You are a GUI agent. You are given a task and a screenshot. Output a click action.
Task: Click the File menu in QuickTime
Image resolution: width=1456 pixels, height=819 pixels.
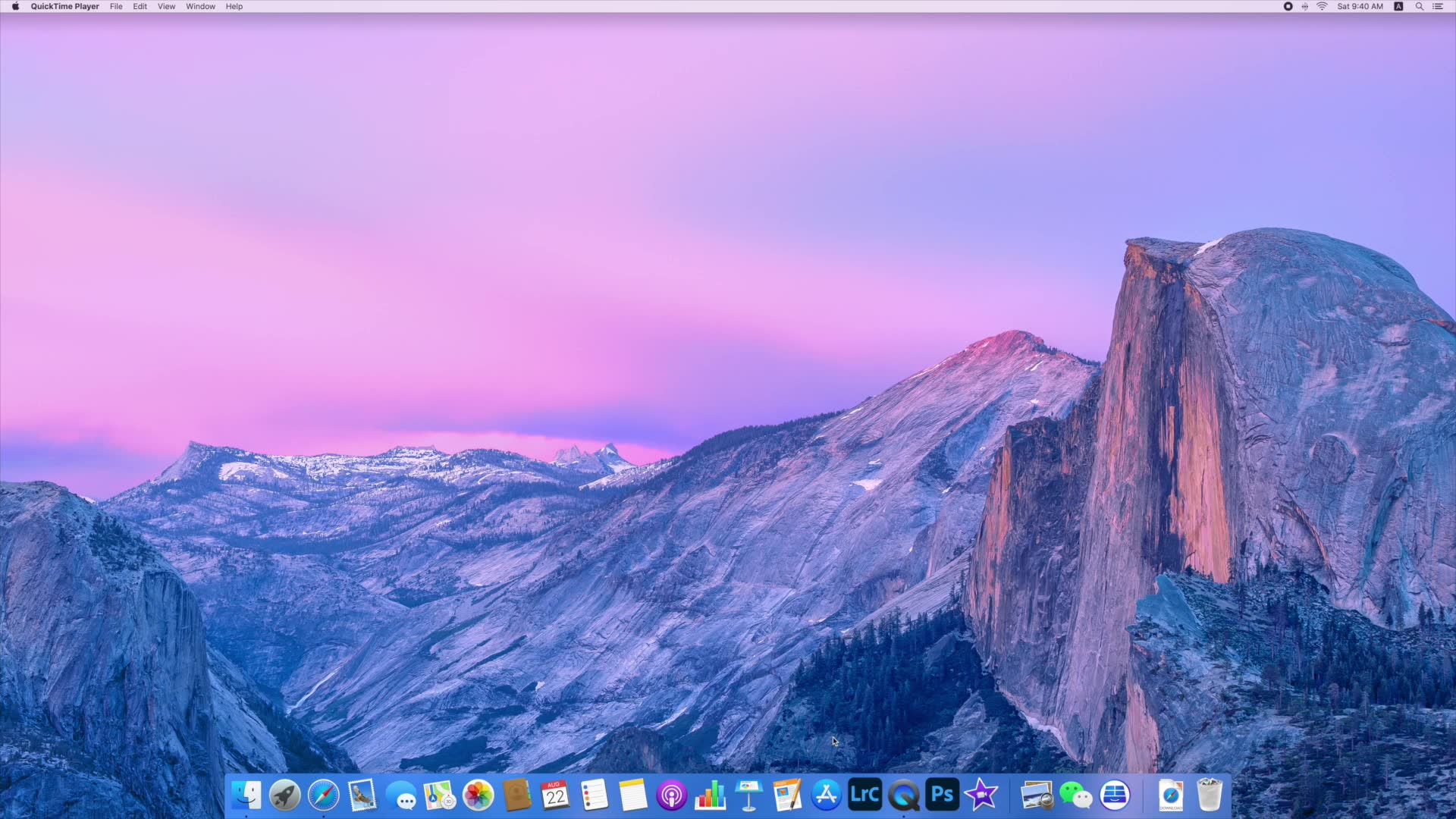(116, 7)
